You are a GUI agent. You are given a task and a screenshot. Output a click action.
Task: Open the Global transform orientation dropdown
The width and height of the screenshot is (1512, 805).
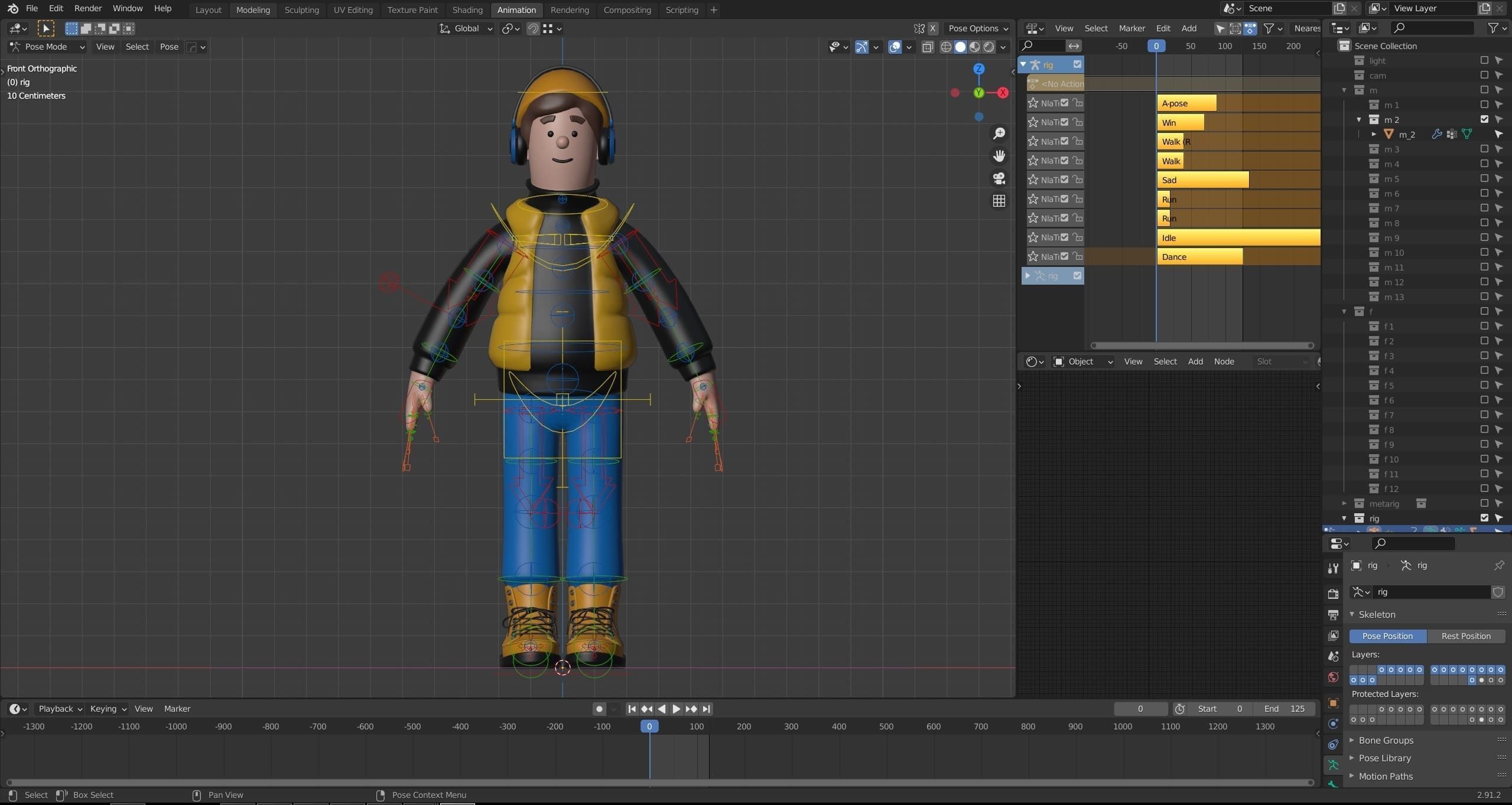tap(466, 28)
